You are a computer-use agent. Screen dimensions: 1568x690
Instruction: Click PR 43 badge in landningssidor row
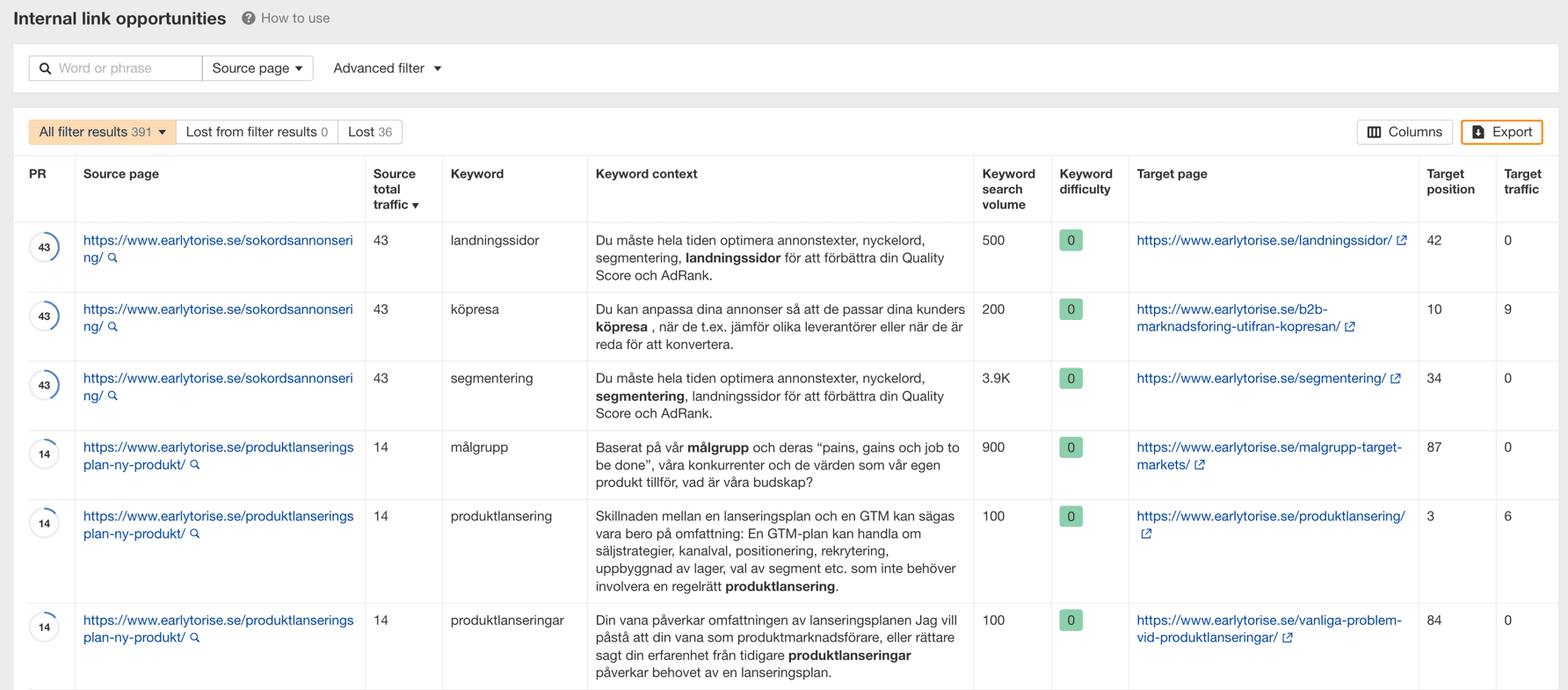pyautogui.click(x=44, y=248)
